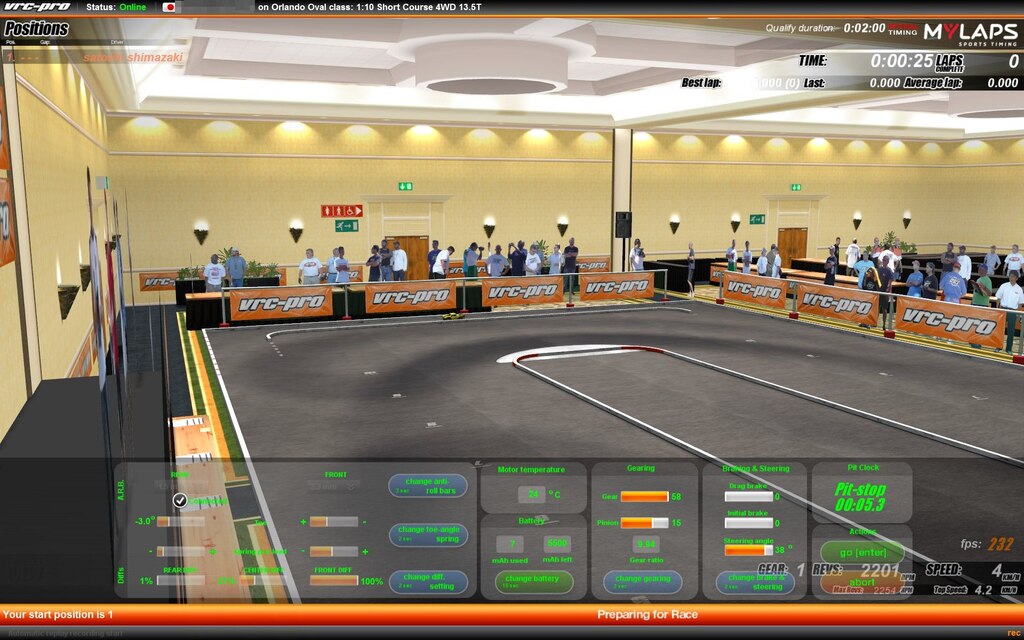Click change brake & steering button
The height and width of the screenshot is (640, 1024).
point(755,582)
